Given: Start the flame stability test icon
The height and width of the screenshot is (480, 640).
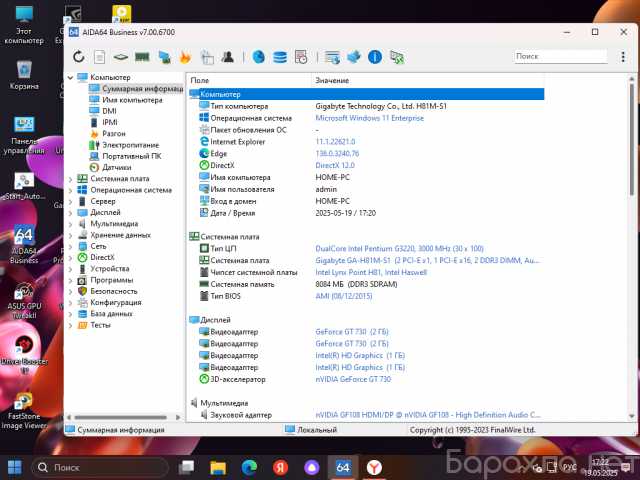Looking at the screenshot, I should pyautogui.click(x=185, y=57).
